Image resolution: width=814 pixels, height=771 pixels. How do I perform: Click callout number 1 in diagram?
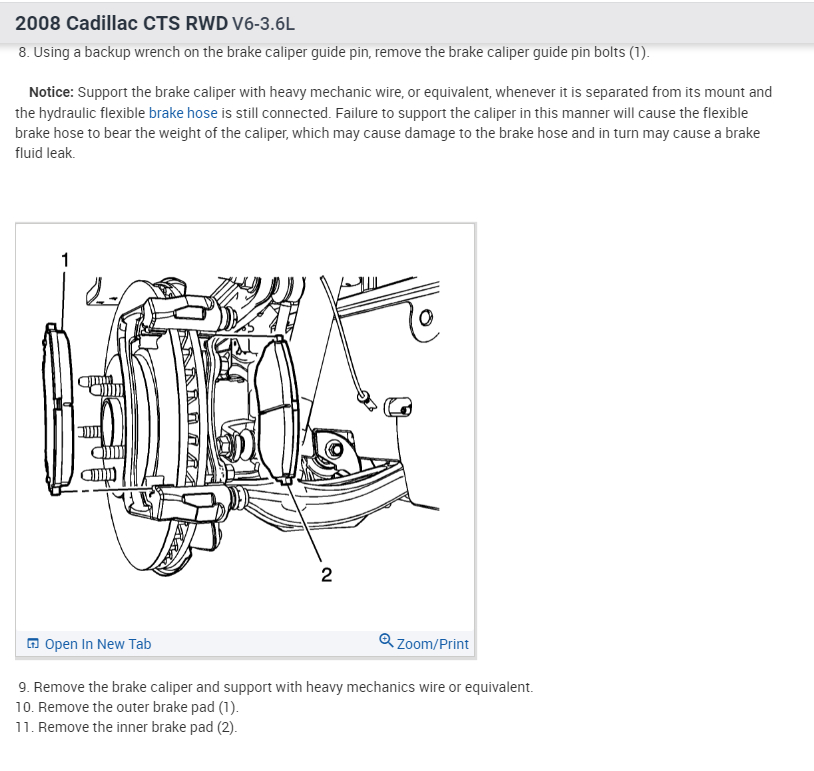[65, 260]
